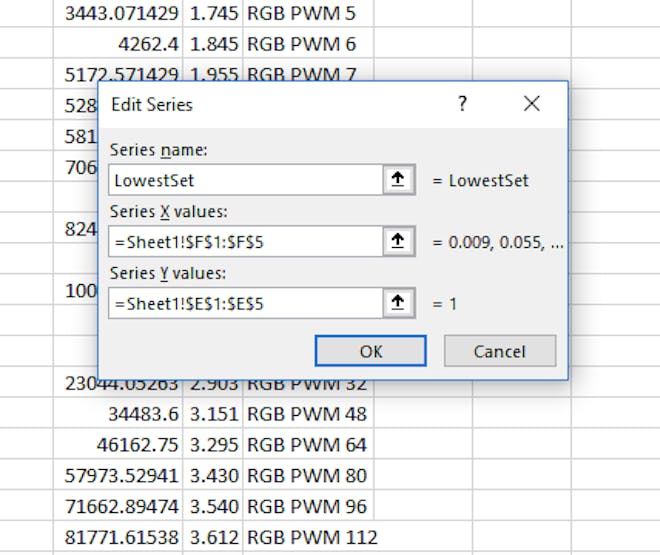Viewport: 660px width, 555px height.
Task: Focus the Series X values input field
Action: click(x=245, y=242)
